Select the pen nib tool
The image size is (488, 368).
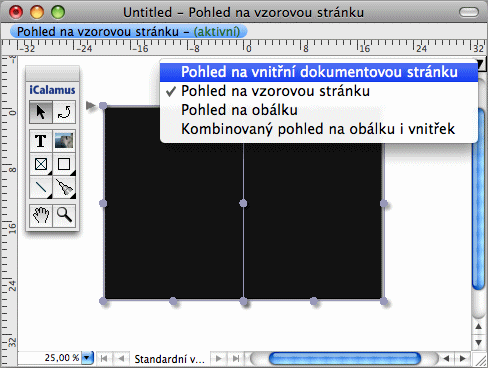[64, 187]
